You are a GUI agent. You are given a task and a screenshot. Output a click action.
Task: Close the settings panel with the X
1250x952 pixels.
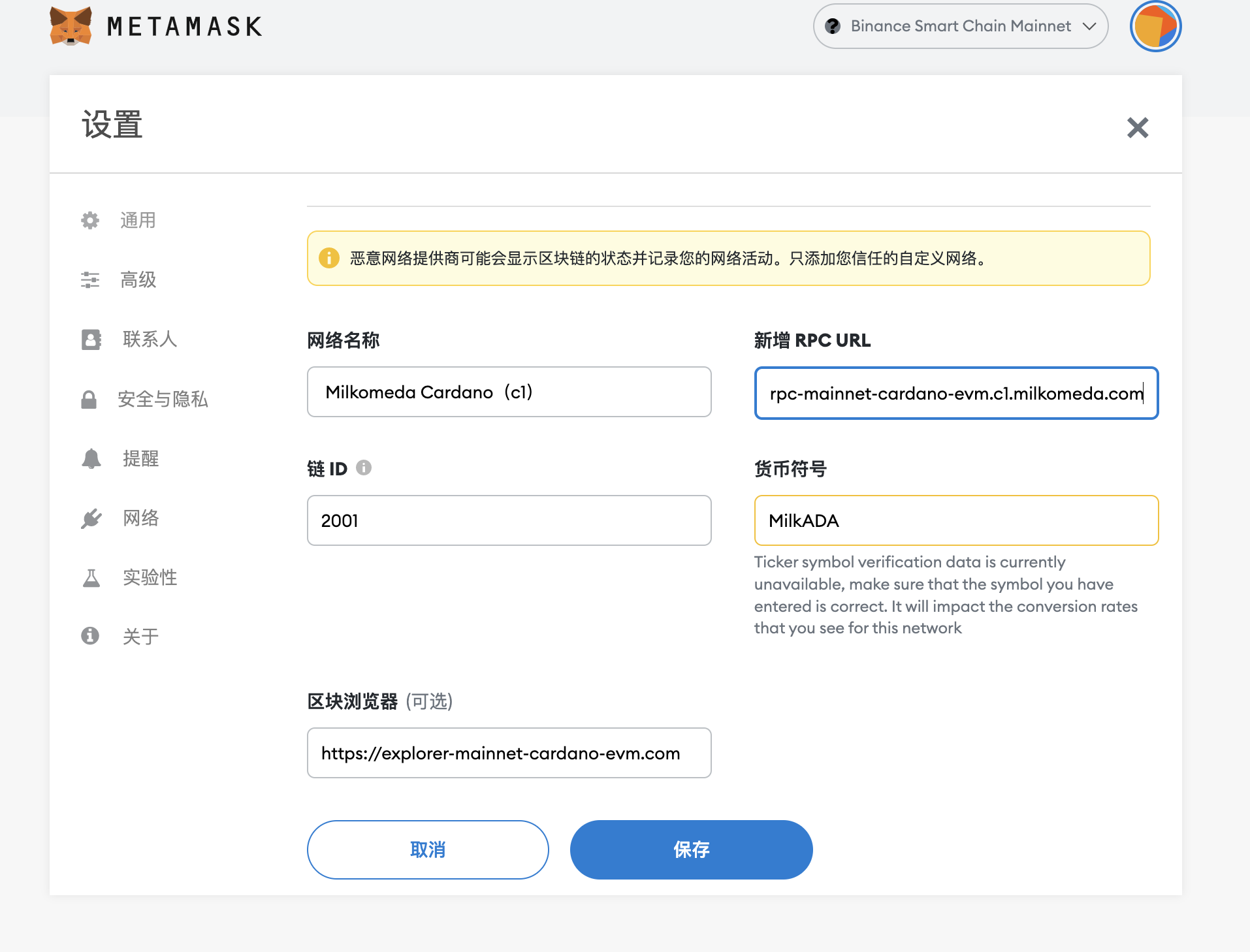[x=1137, y=128]
